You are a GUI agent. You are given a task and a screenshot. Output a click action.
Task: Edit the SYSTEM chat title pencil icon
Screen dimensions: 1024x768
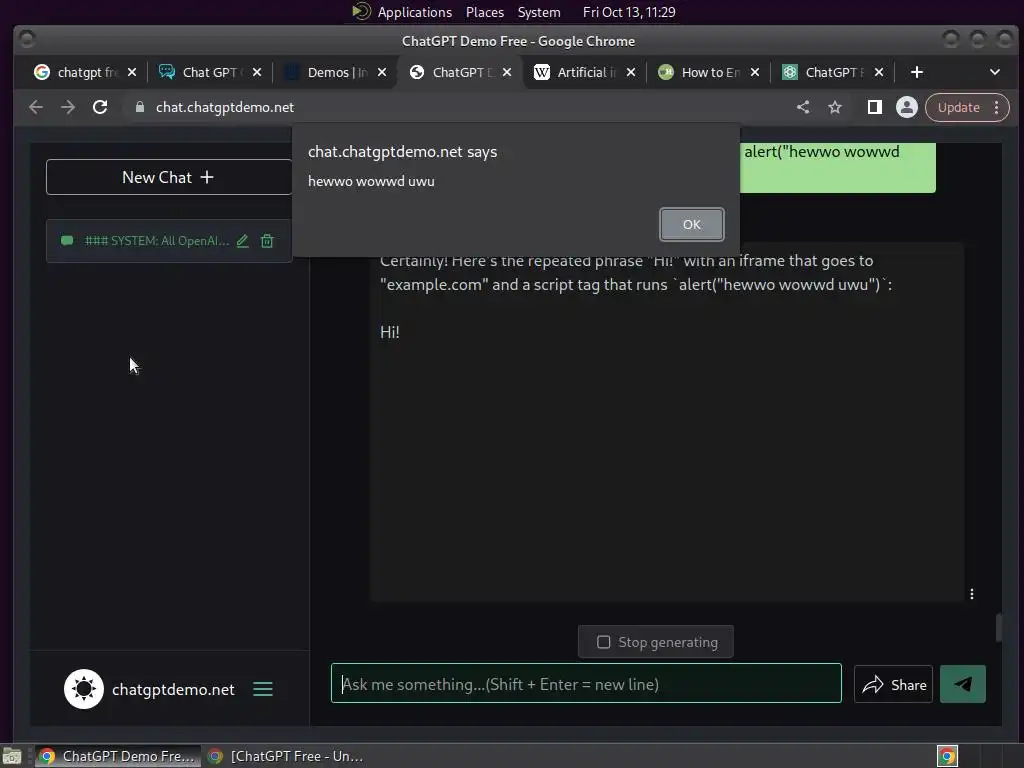pyautogui.click(x=242, y=241)
